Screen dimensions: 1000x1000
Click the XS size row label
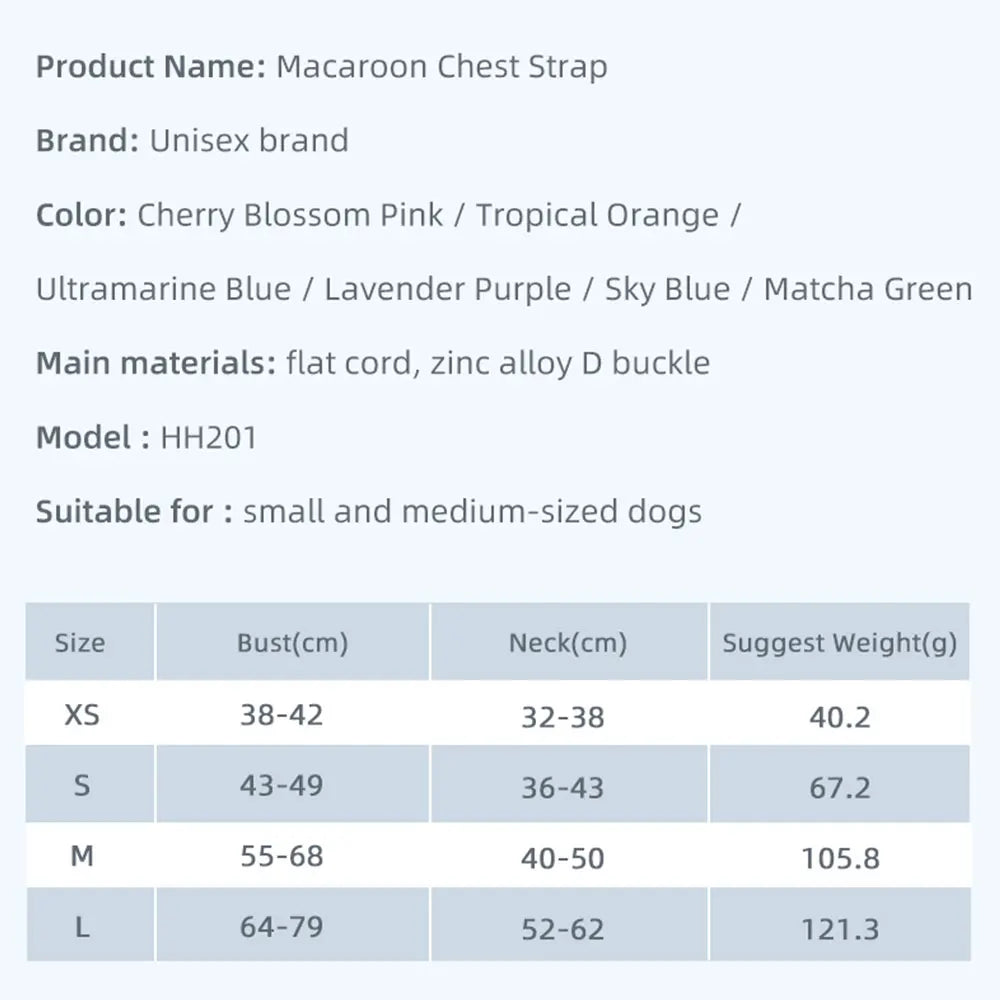point(82,715)
